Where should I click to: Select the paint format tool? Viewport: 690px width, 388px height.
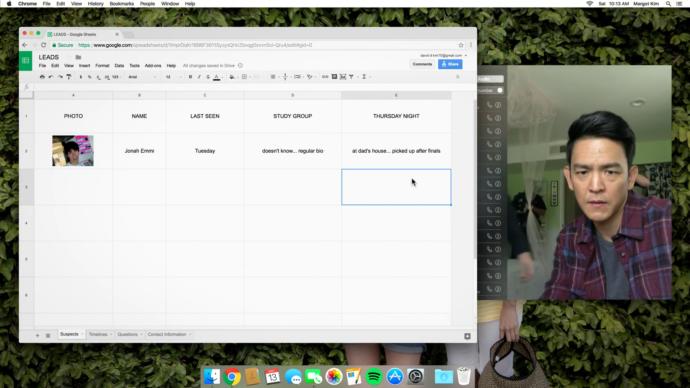(x=69, y=77)
